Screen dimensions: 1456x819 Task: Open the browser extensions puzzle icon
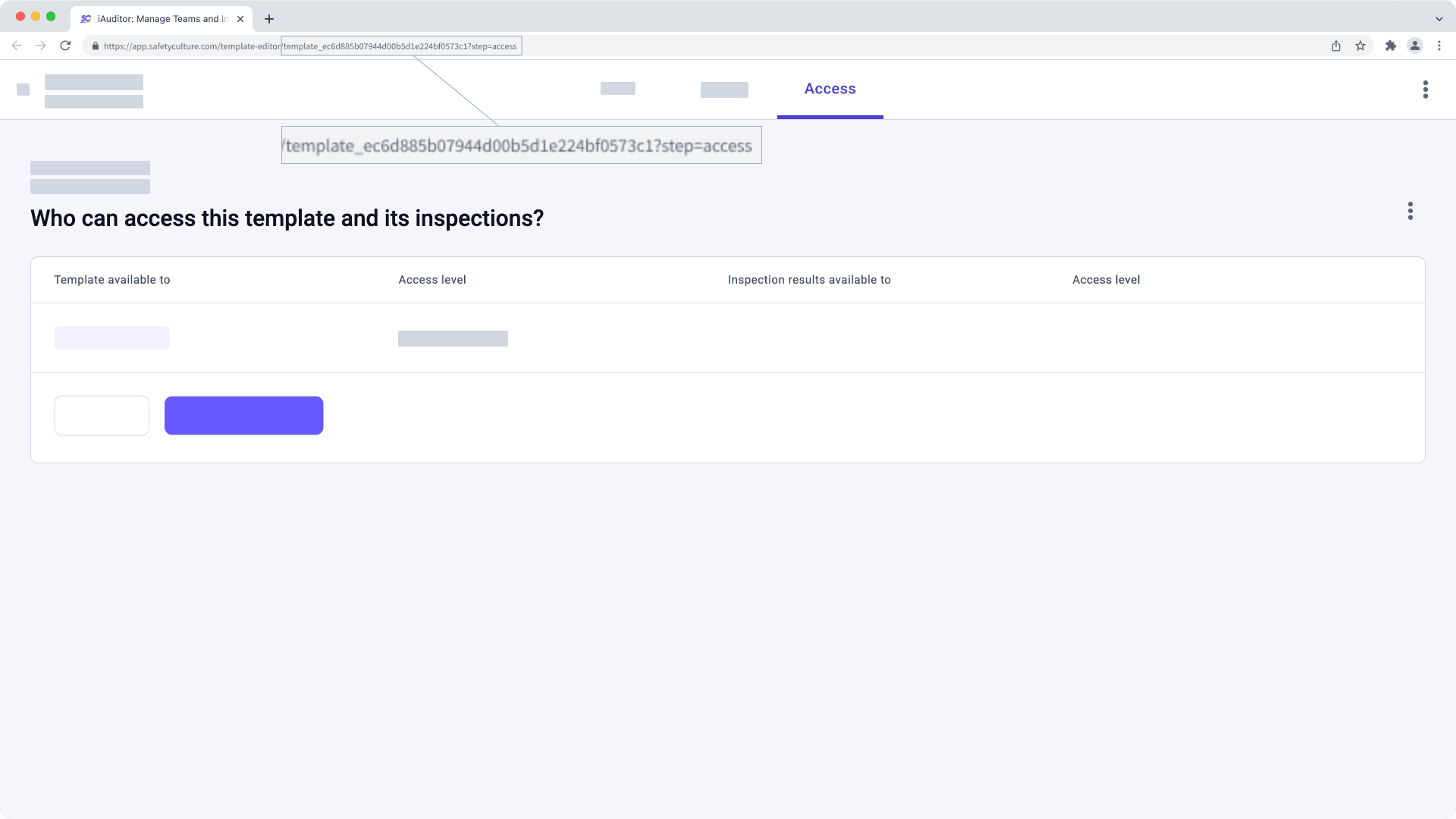point(1391,45)
